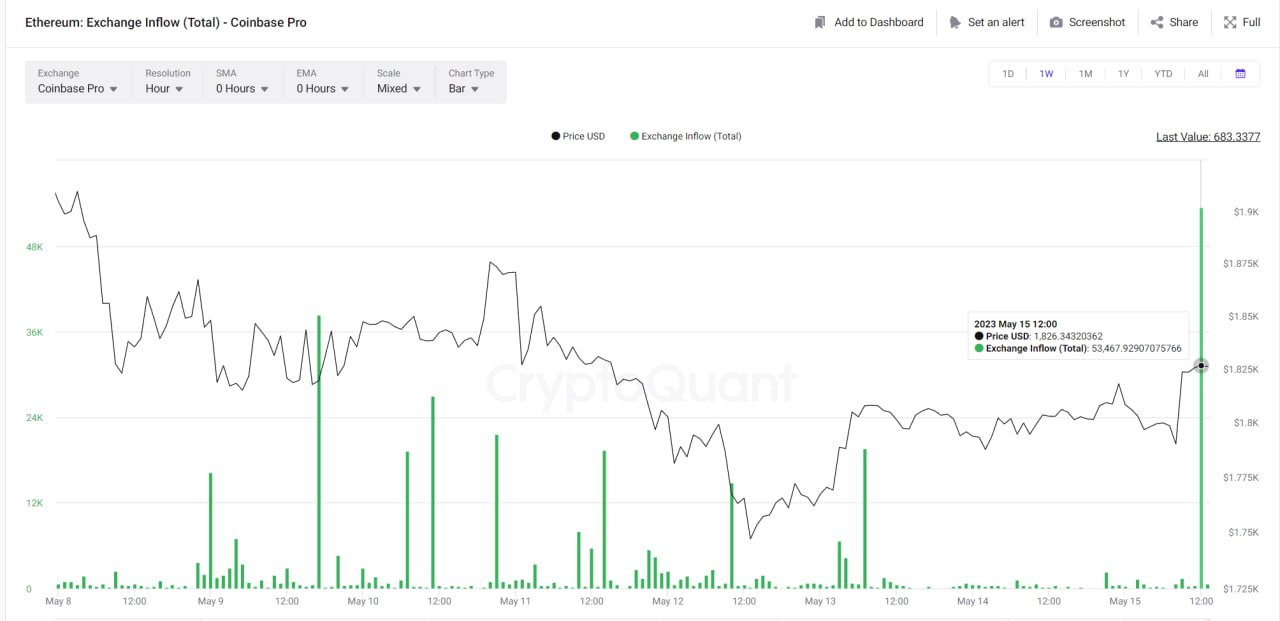Click the Set an alert bell icon
1280x621 pixels.
(x=955, y=22)
